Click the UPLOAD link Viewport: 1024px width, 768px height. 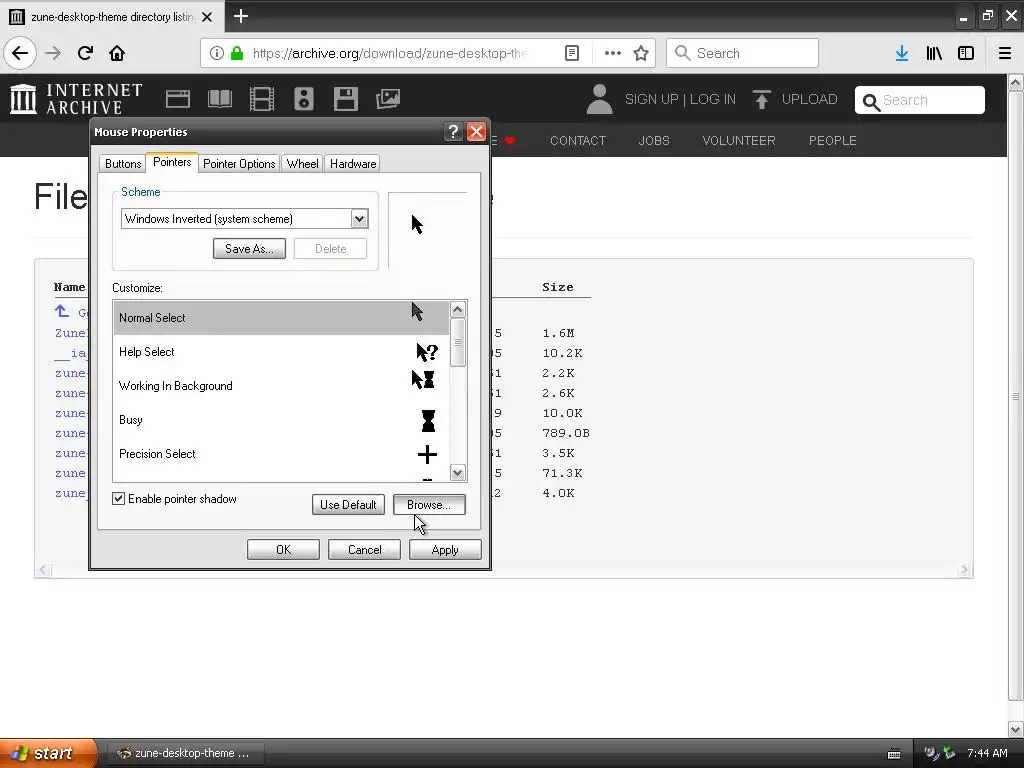[809, 99]
